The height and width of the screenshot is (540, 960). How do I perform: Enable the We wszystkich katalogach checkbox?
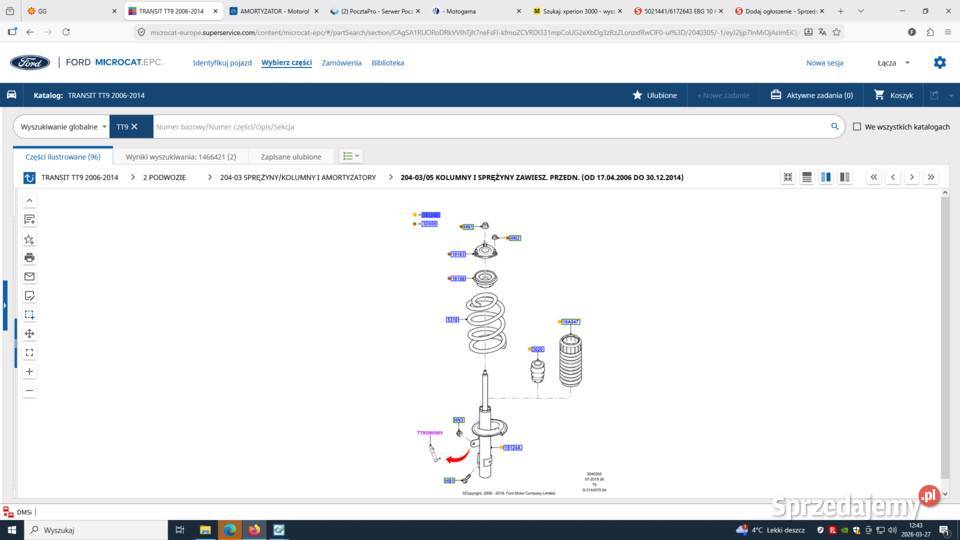pyautogui.click(x=857, y=127)
